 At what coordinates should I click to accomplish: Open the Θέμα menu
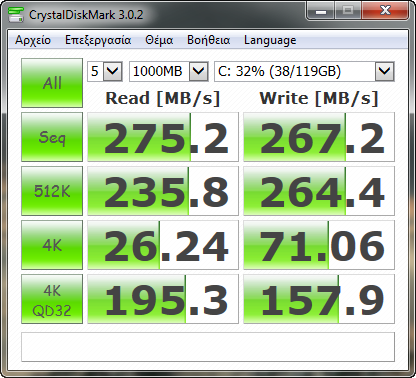159,40
